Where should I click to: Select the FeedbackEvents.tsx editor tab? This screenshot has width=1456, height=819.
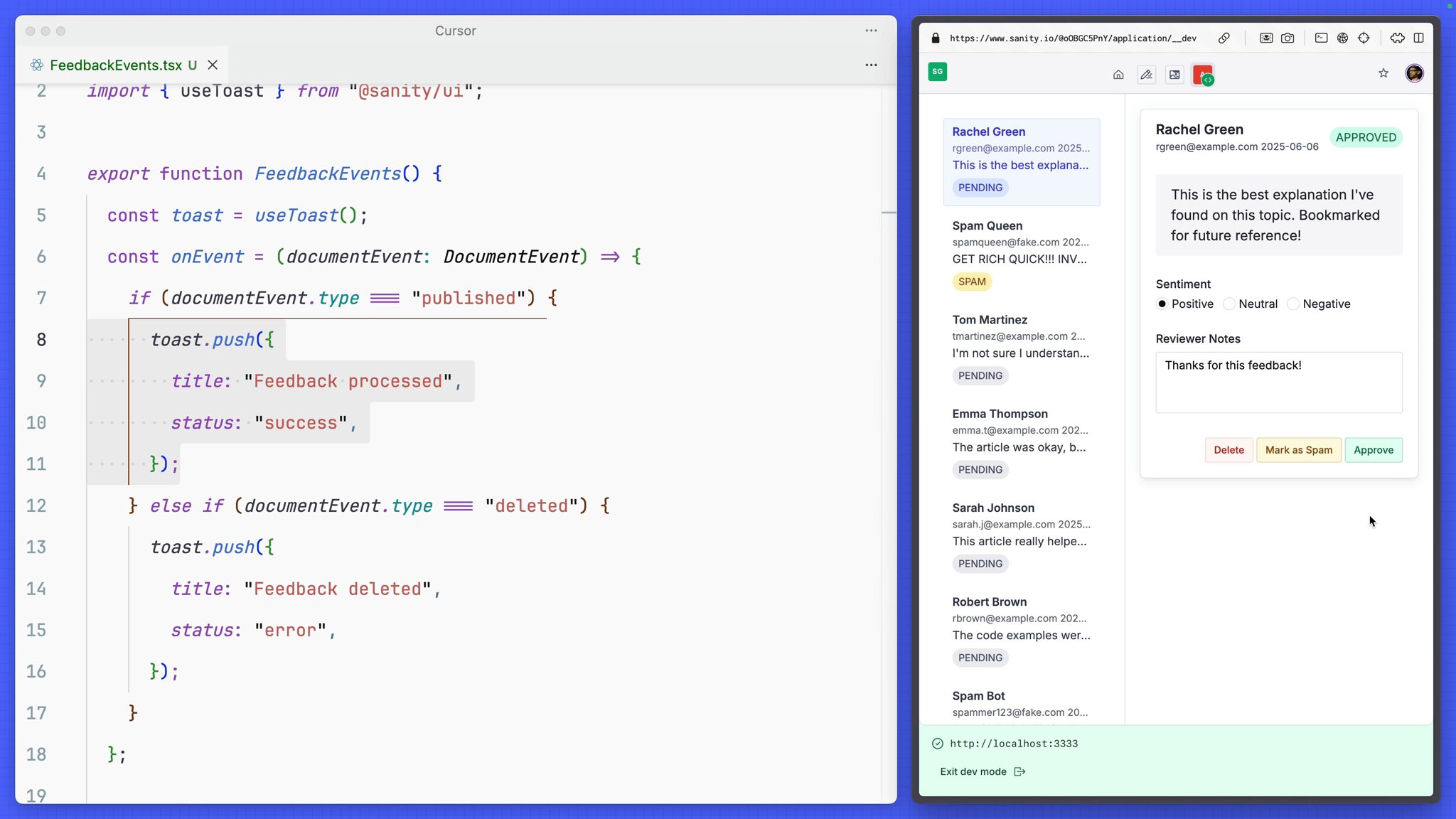coord(116,65)
